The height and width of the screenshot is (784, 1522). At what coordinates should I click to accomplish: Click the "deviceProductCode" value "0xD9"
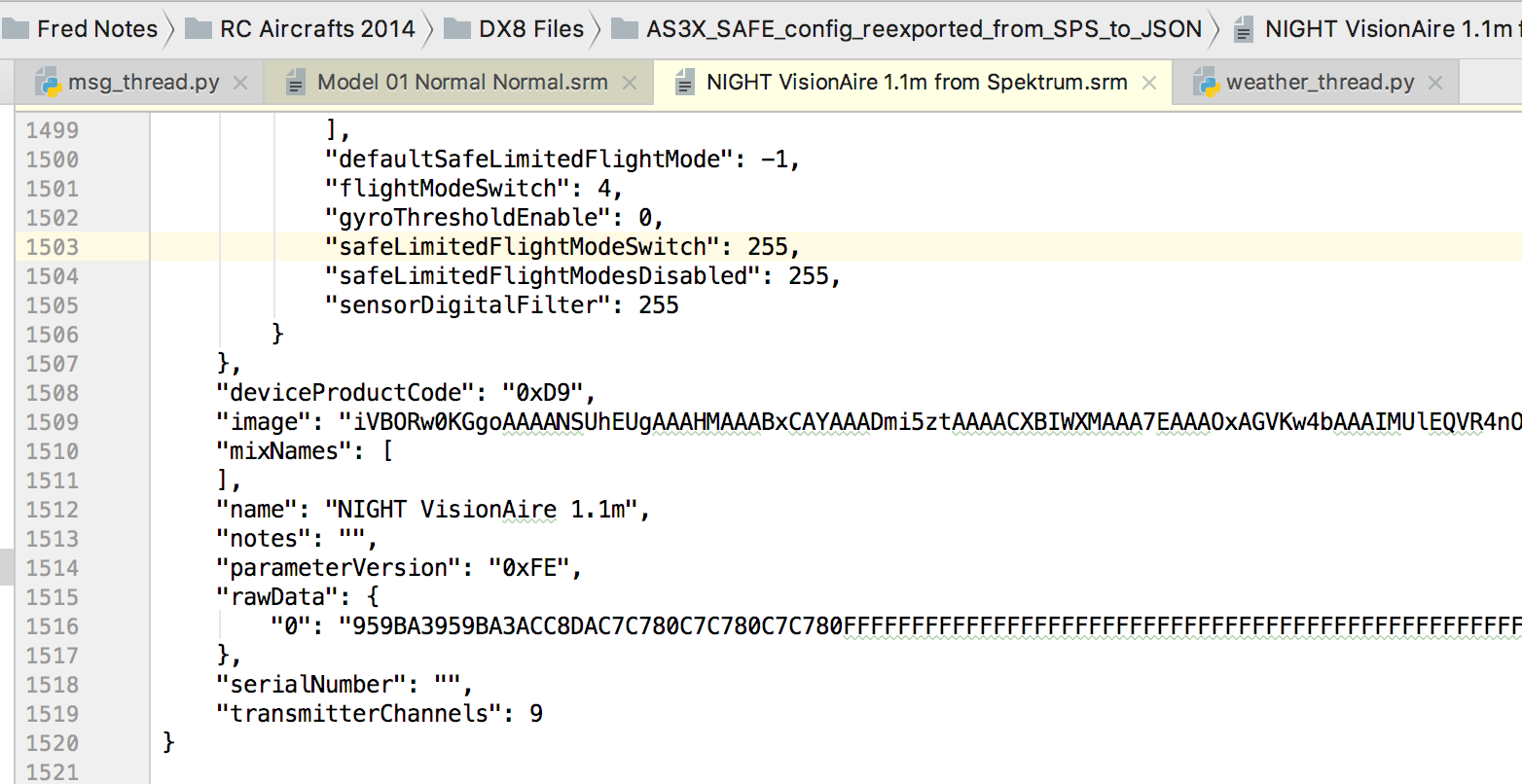[x=543, y=393]
